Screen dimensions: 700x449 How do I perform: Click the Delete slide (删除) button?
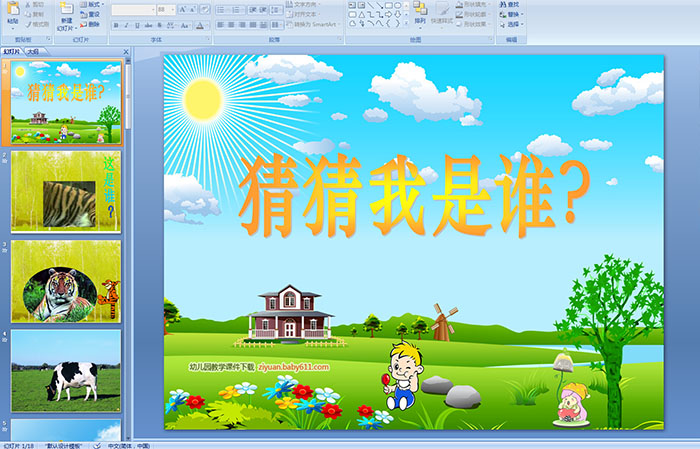(x=90, y=24)
